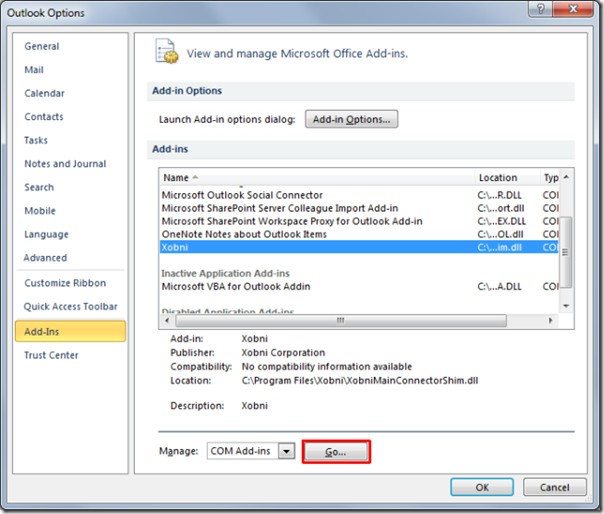Image resolution: width=604 pixels, height=514 pixels.
Task: Cancel the Outlook Options dialog
Action: click(554, 487)
